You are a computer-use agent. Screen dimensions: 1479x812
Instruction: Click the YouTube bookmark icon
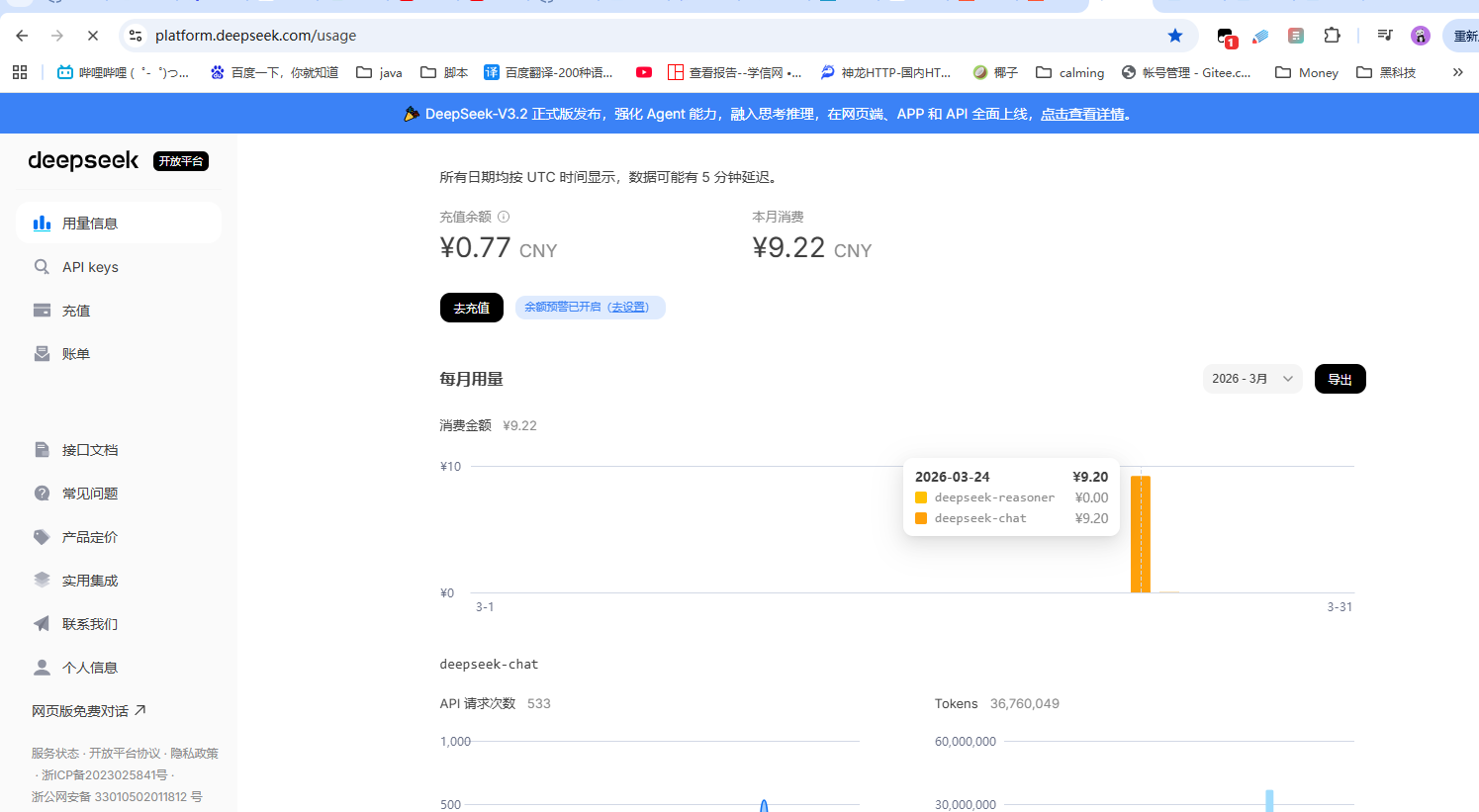644,72
